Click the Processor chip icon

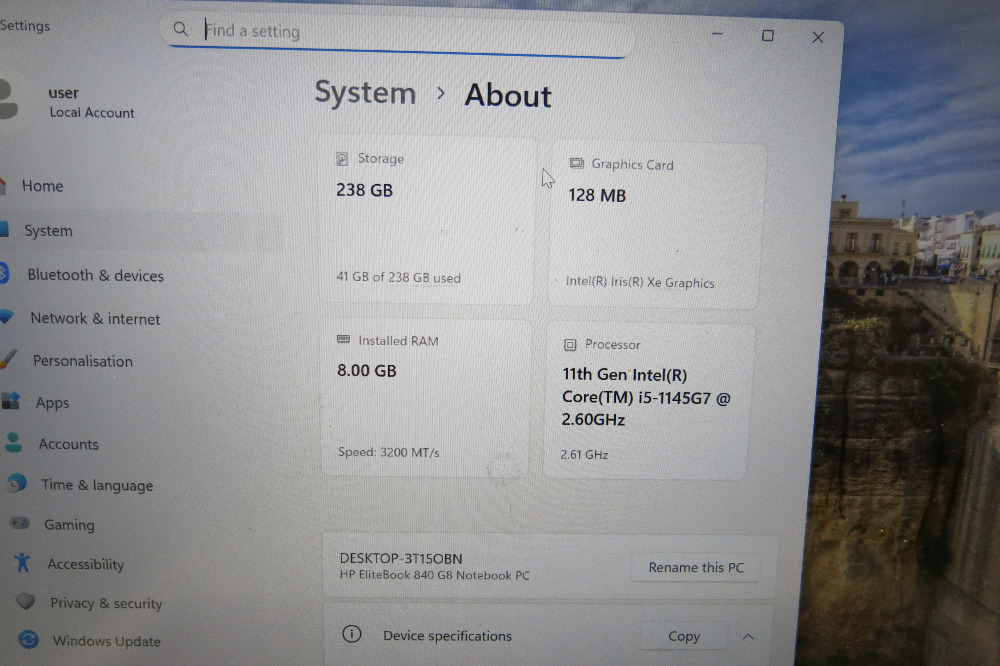(x=570, y=345)
